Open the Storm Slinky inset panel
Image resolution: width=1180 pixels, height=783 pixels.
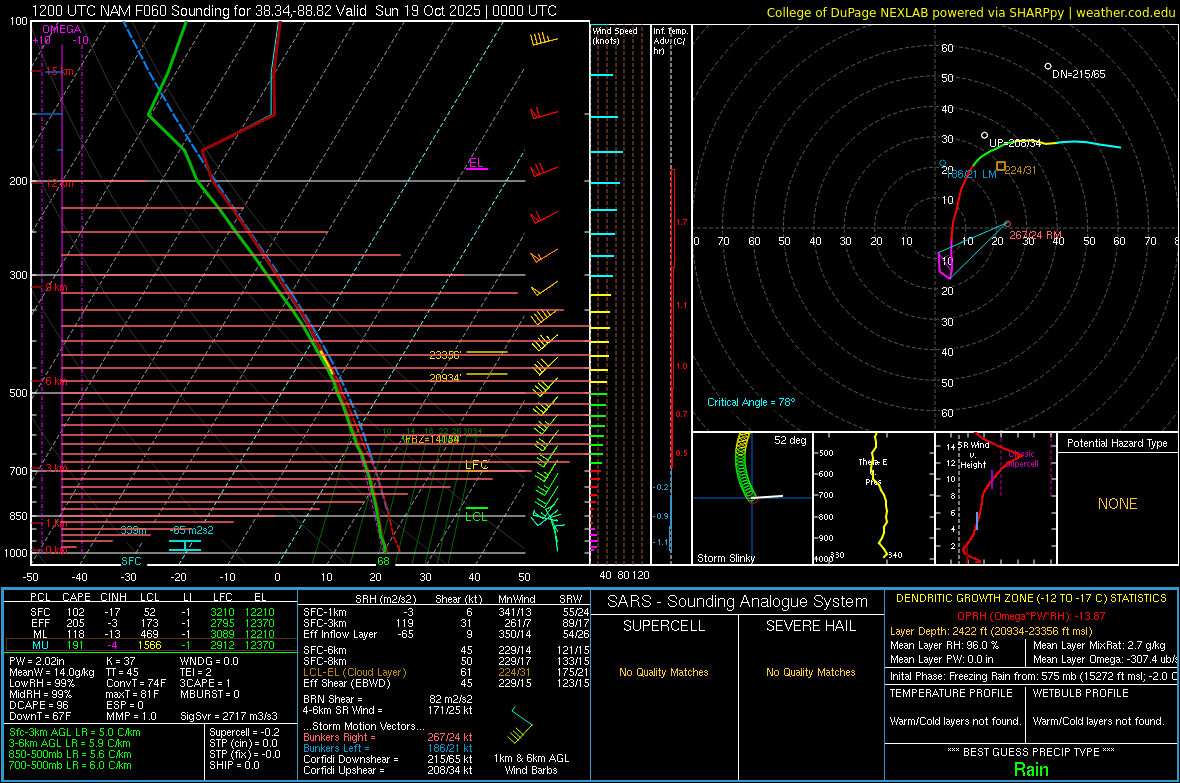[751, 498]
